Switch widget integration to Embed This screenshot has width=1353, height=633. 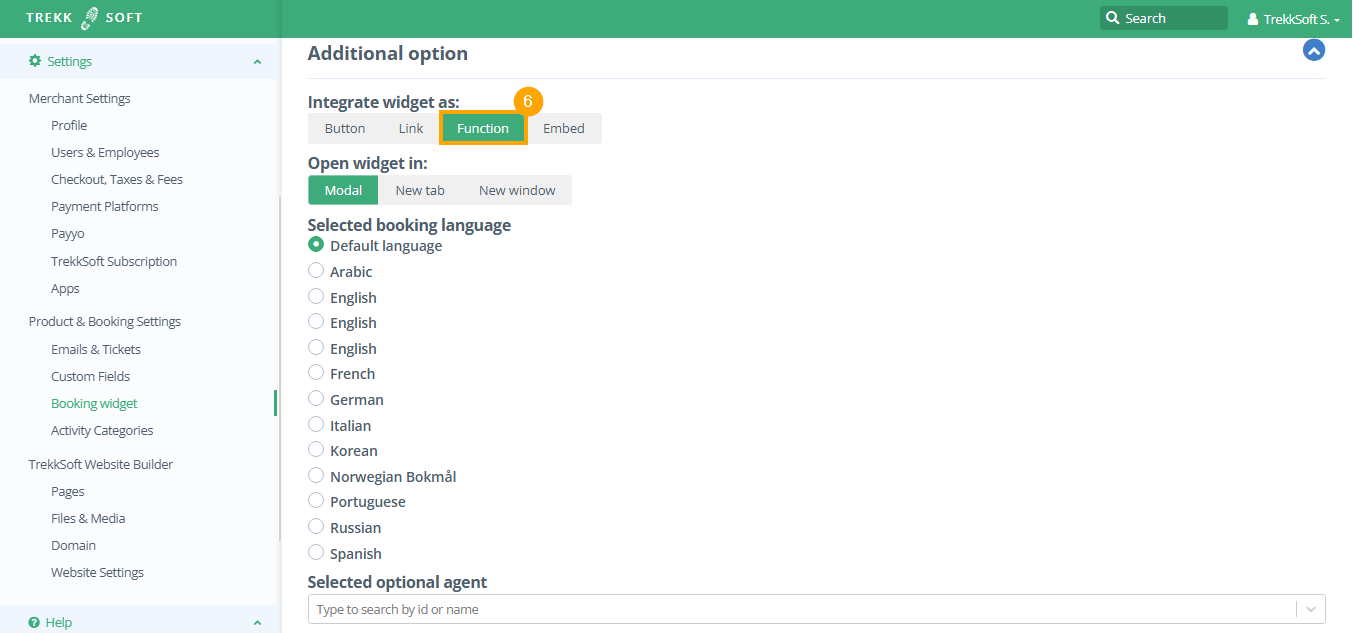tap(563, 128)
